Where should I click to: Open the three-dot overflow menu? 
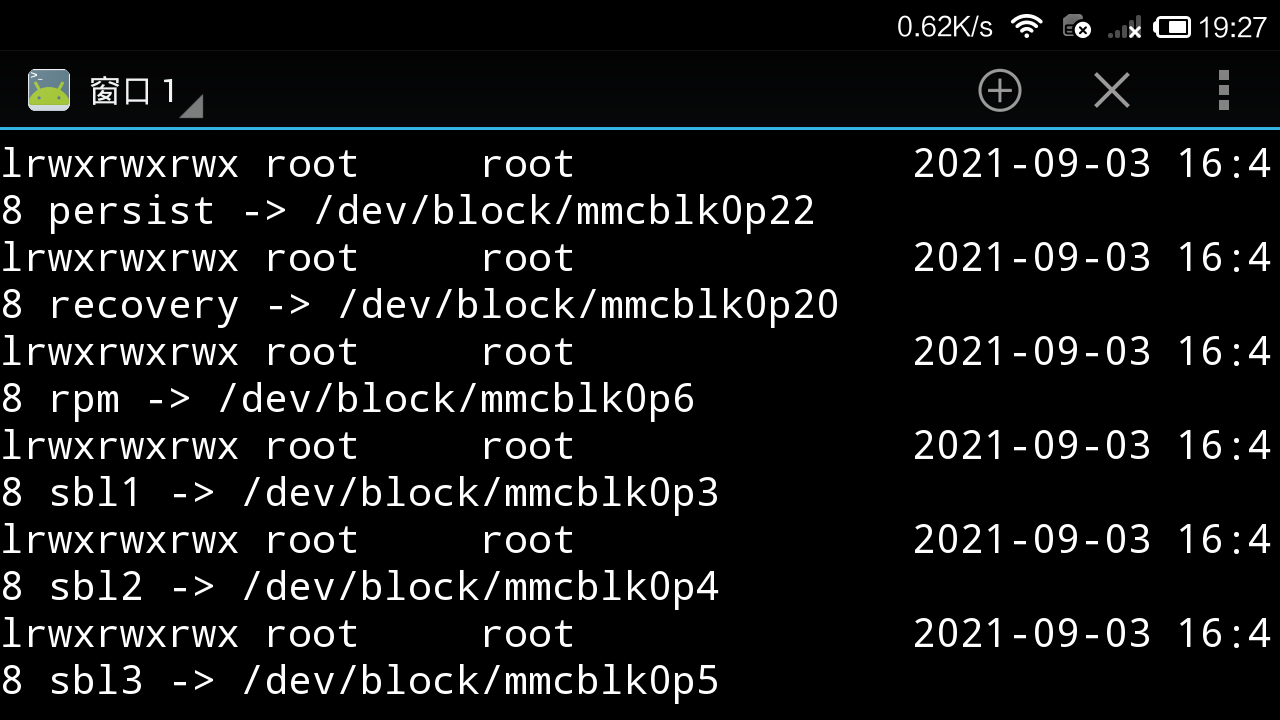[x=1223, y=90]
